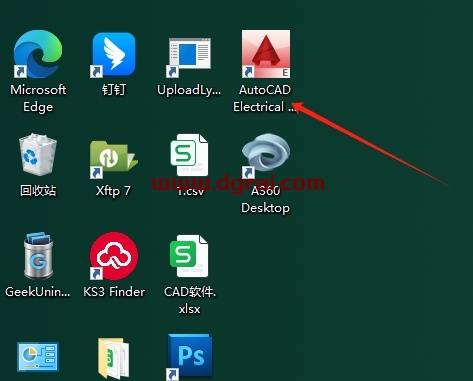
Task: Select the folder with spreadsheet documents icon
Action: click(x=114, y=358)
